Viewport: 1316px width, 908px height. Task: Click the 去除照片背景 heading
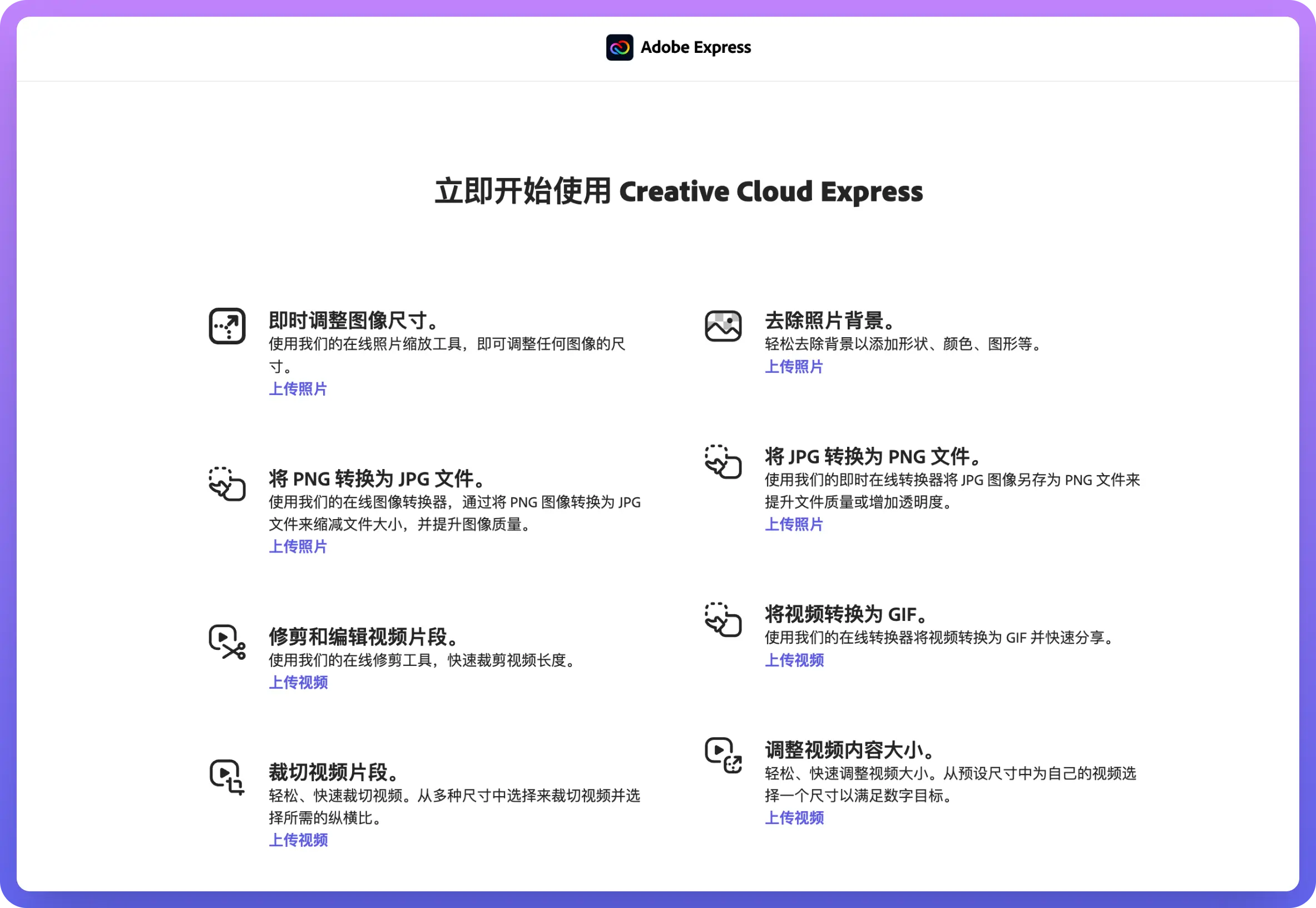point(829,321)
